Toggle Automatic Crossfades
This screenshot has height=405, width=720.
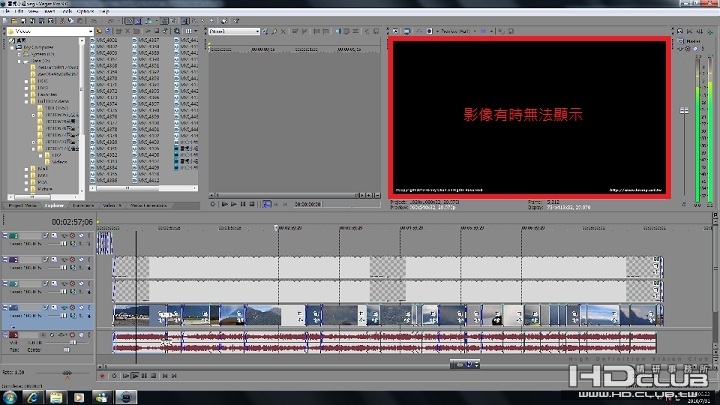coord(139,21)
